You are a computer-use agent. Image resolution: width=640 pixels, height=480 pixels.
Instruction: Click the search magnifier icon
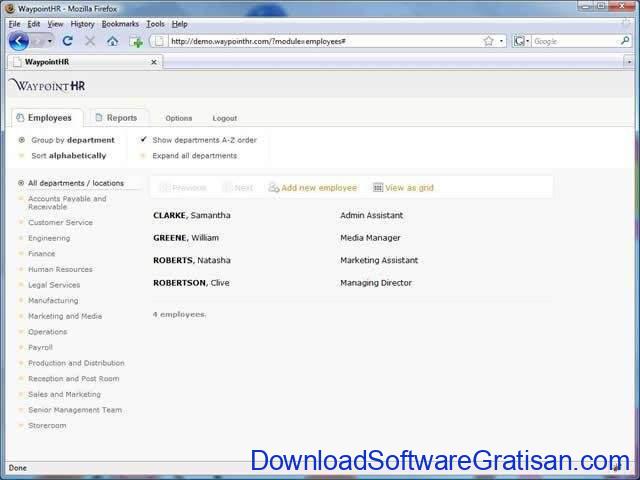tap(624, 41)
